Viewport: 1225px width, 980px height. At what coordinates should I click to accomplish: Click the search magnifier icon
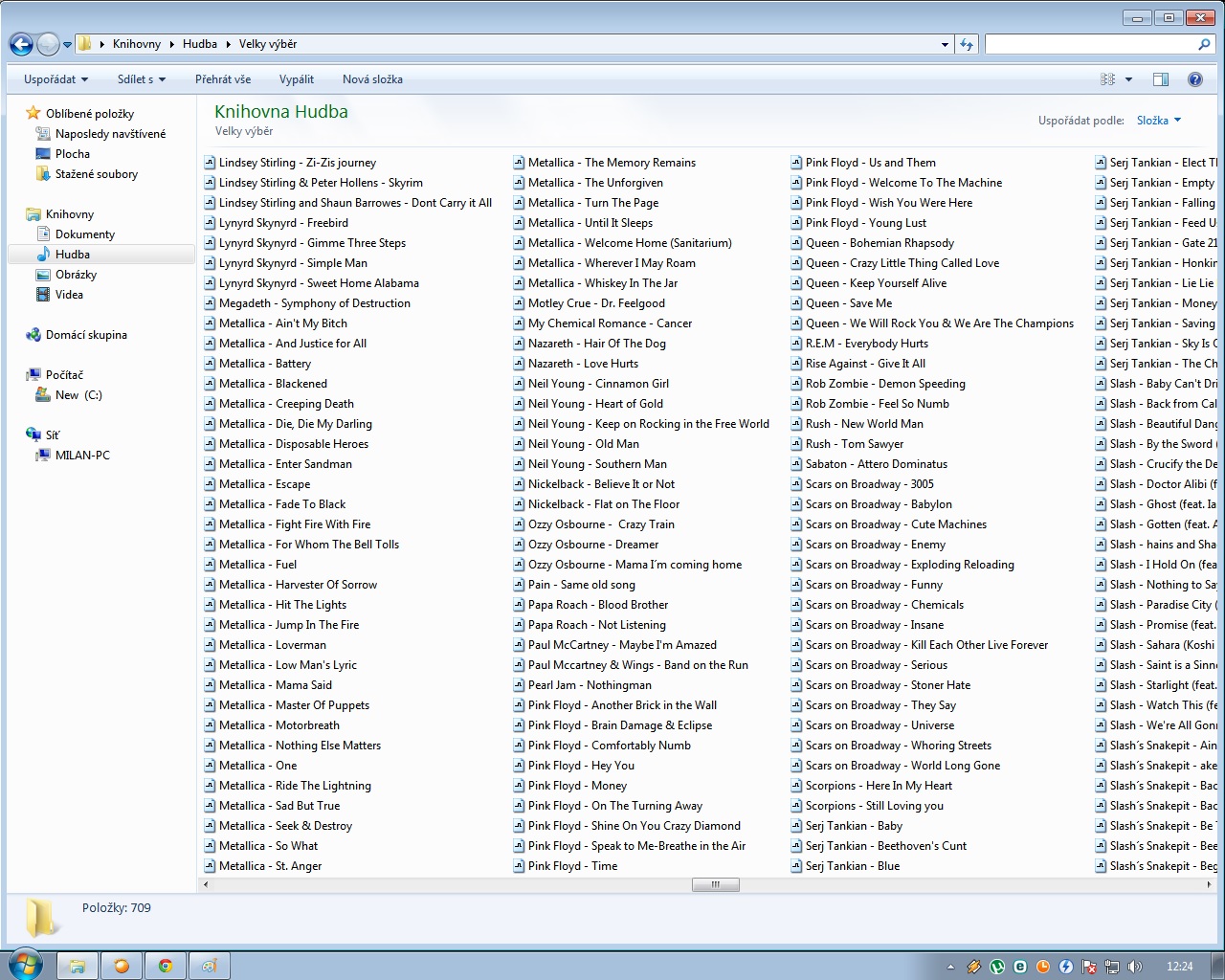[1204, 44]
